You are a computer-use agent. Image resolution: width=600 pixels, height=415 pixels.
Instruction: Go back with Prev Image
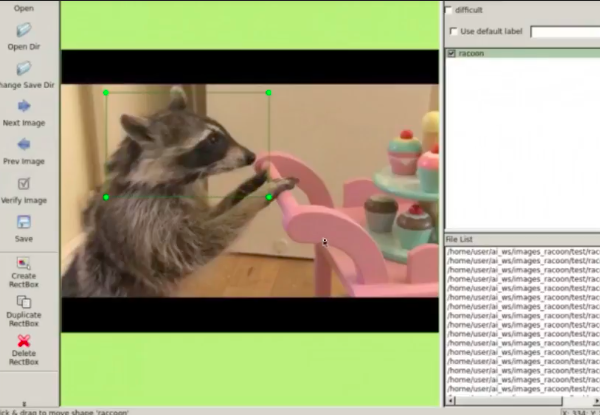tap(24, 151)
